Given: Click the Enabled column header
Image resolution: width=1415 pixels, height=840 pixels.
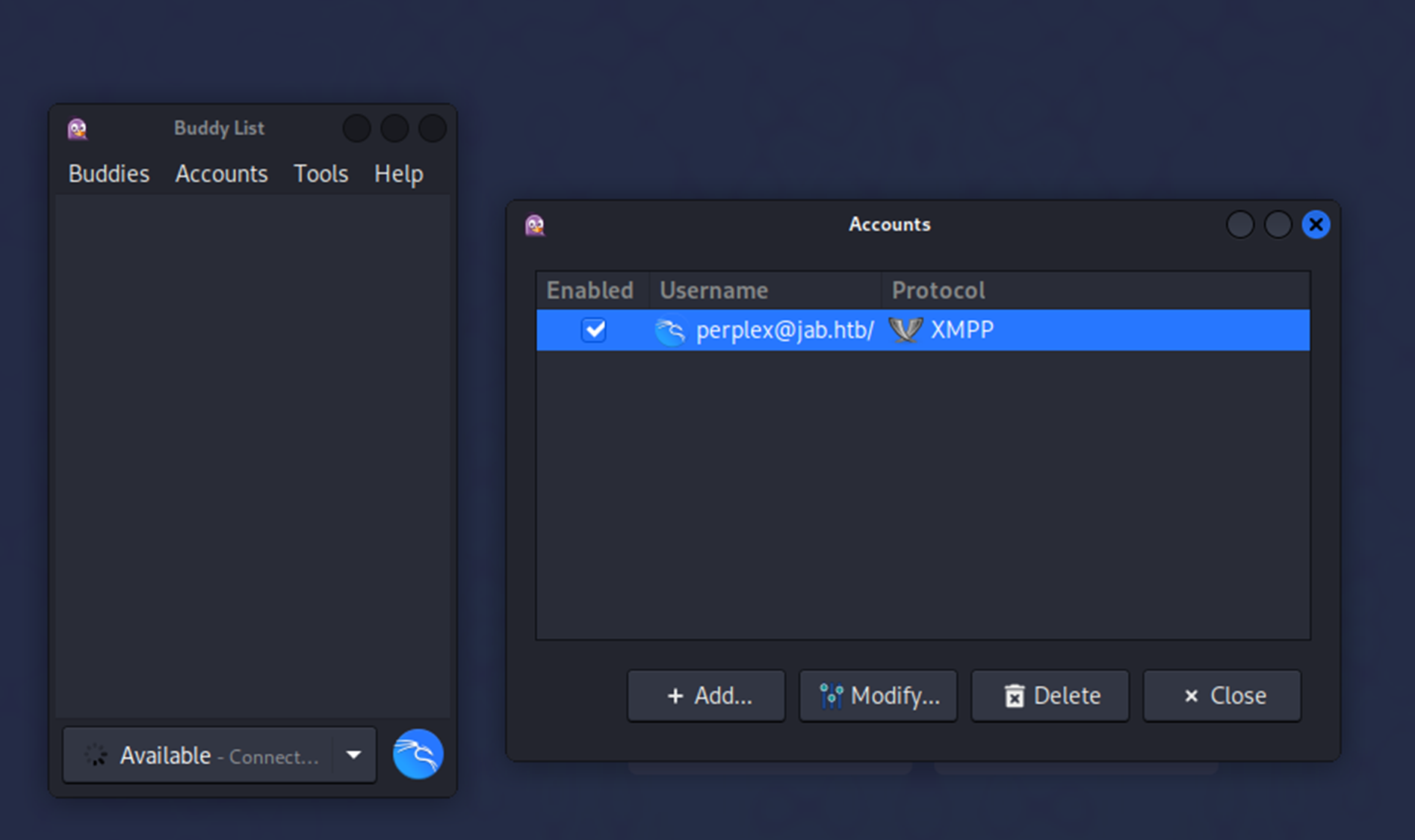Looking at the screenshot, I should [x=592, y=290].
